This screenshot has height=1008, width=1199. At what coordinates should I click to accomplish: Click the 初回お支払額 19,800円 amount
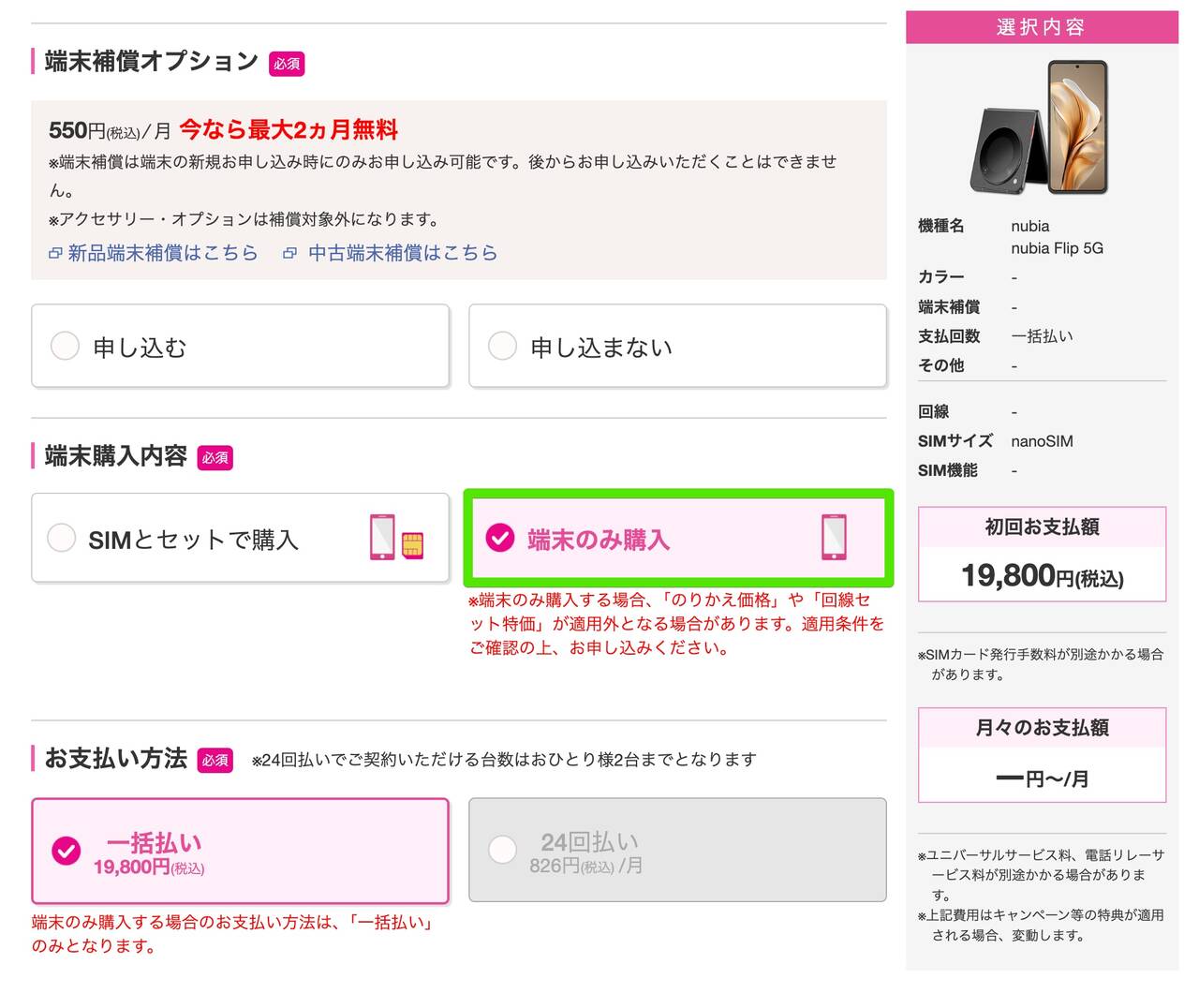[1042, 574]
